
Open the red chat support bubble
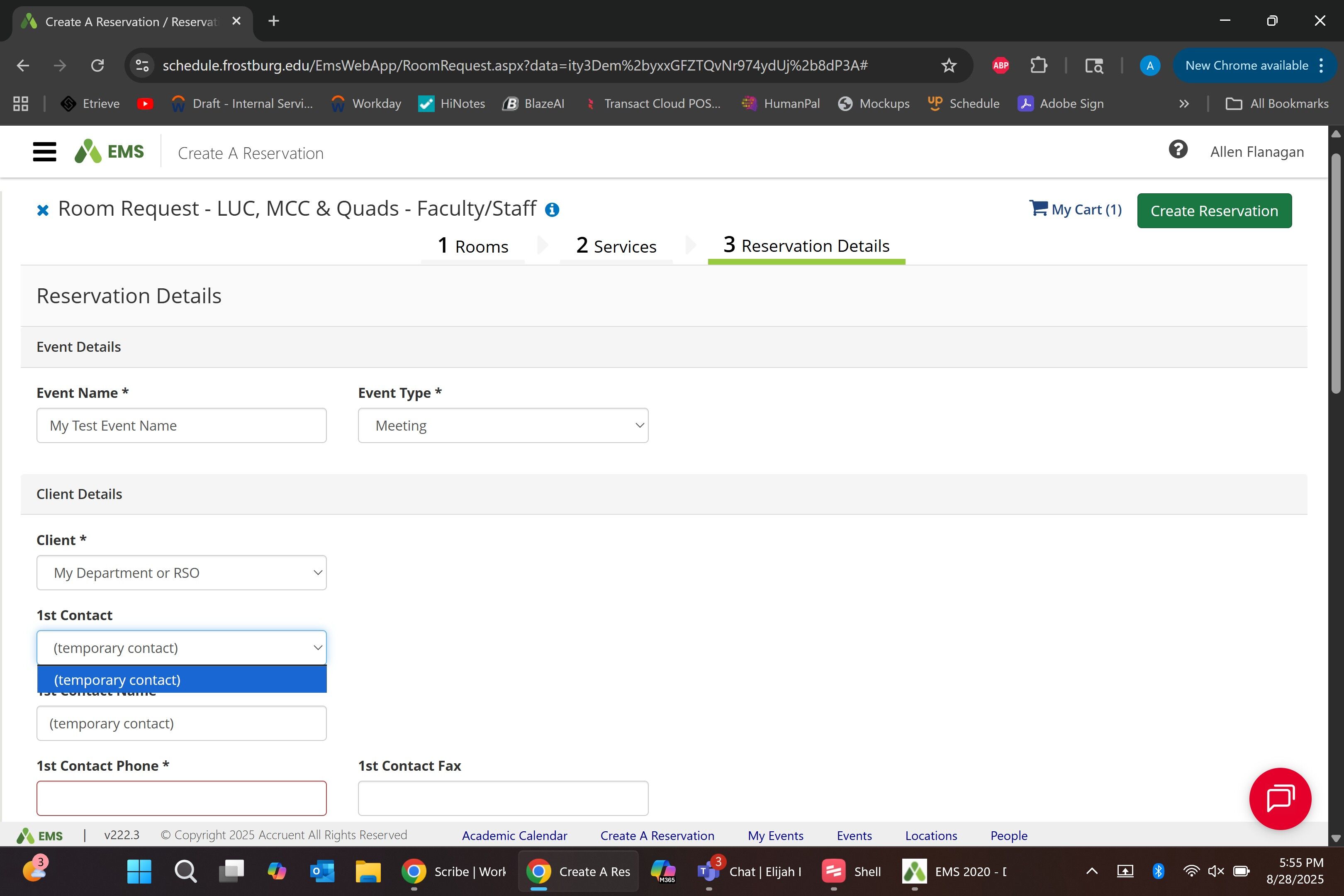pyautogui.click(x=1279, y=798)
